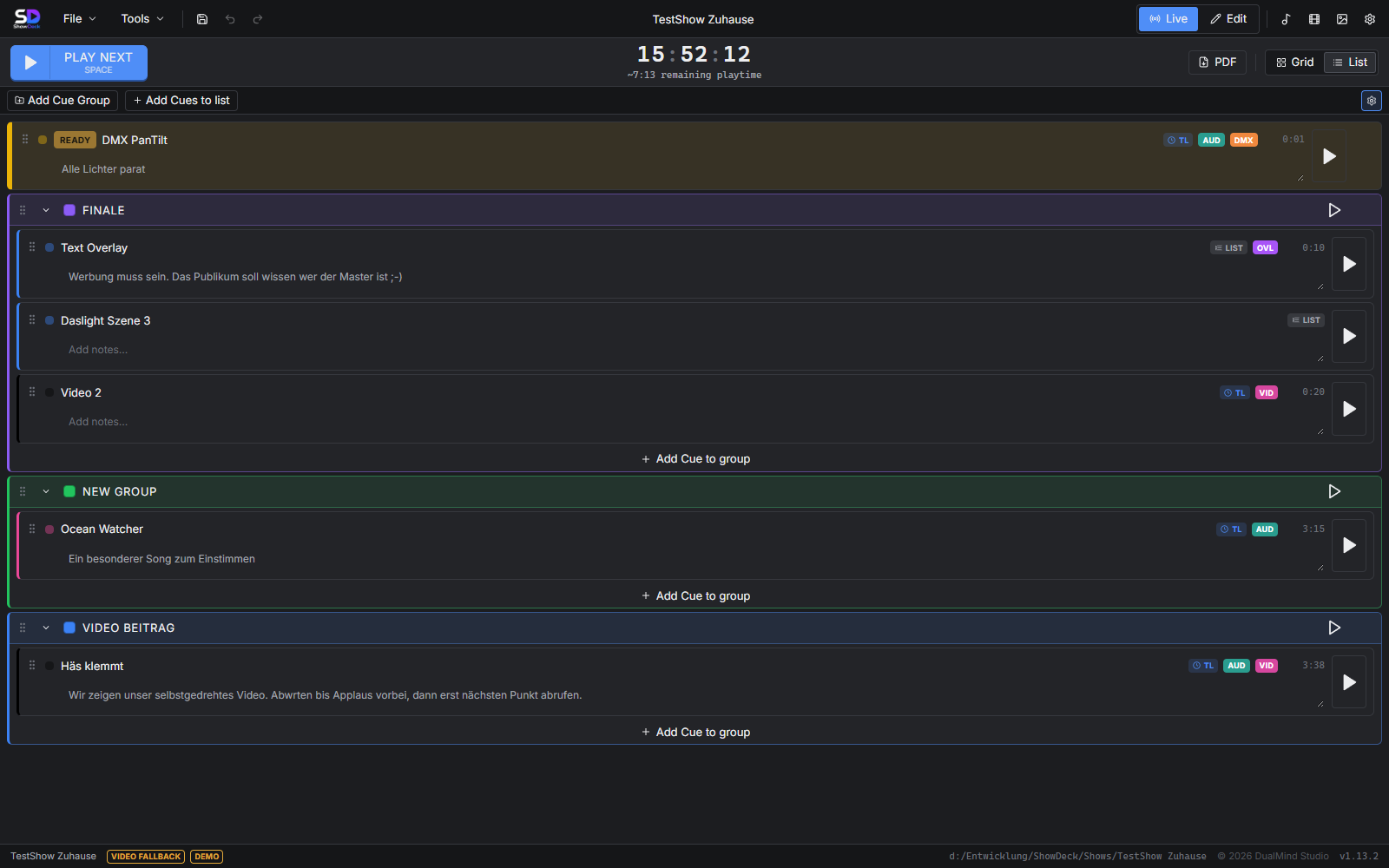
Task: Play the Daslight Szene 3 cue
Action: 1349,336
